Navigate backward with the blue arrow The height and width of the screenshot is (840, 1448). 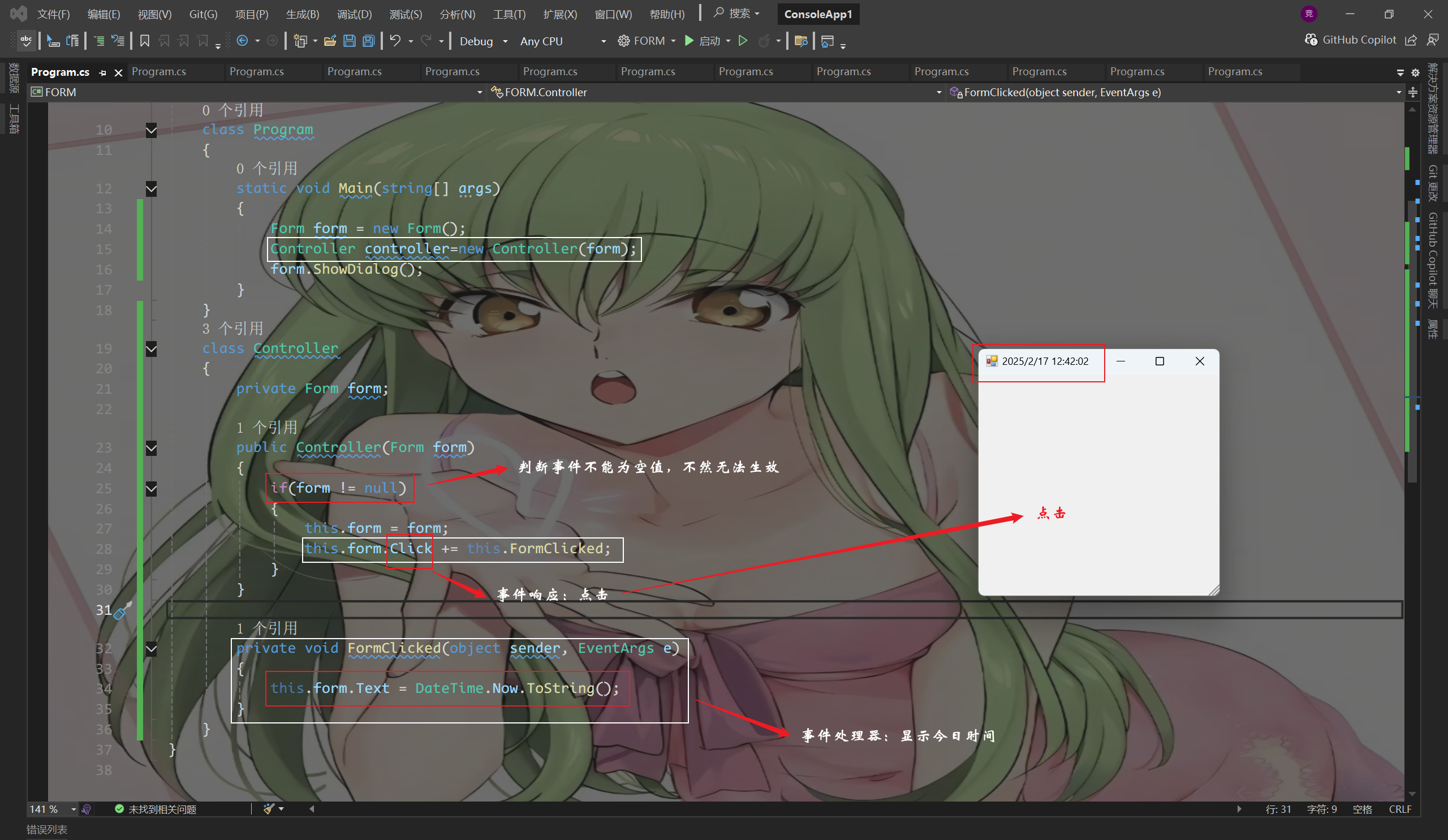point(243,41)
